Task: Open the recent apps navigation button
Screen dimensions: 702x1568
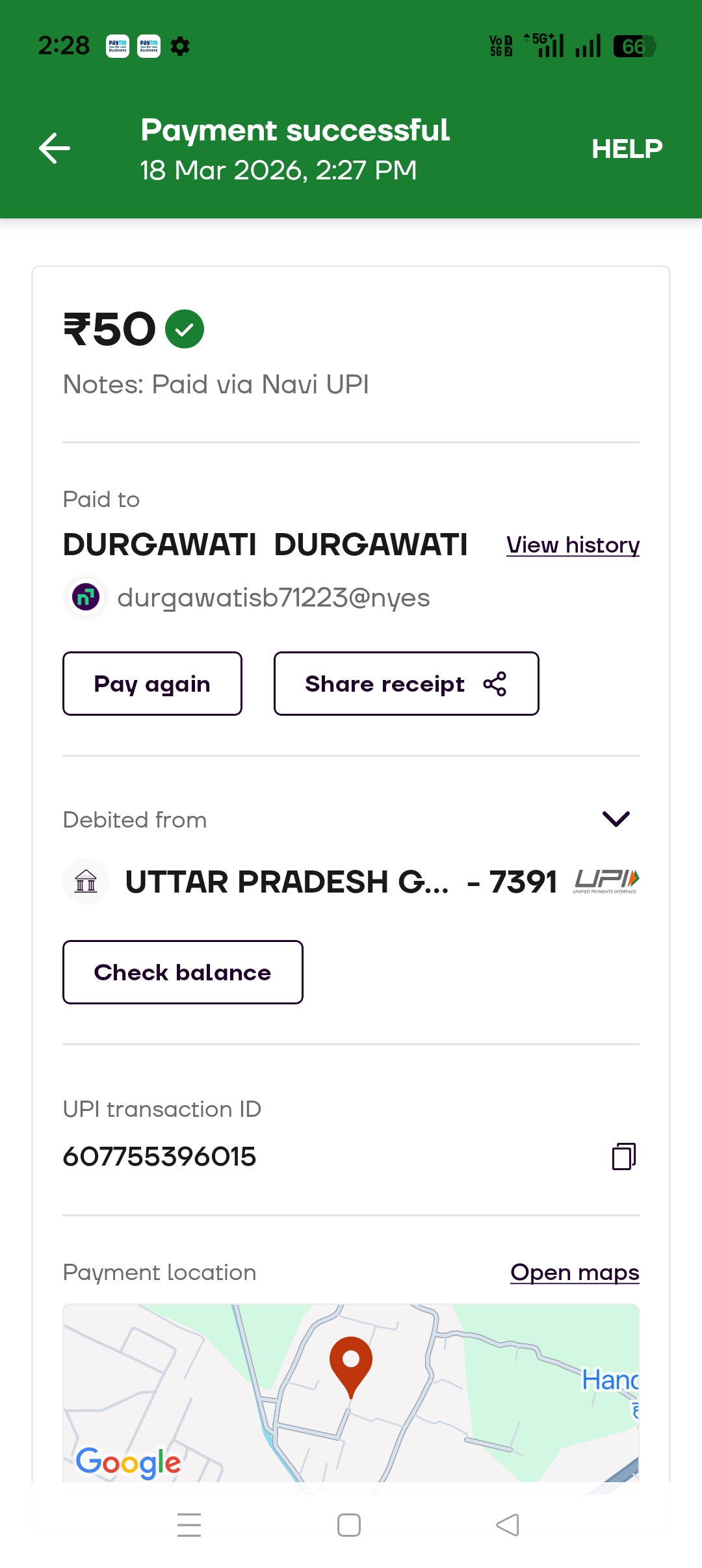Action: coord(189,1525)
